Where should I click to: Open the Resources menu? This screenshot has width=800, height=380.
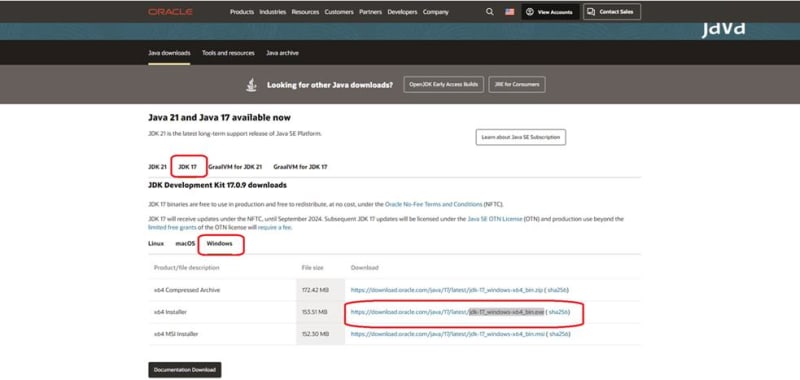pyautogui.click(x=305, y=12)
